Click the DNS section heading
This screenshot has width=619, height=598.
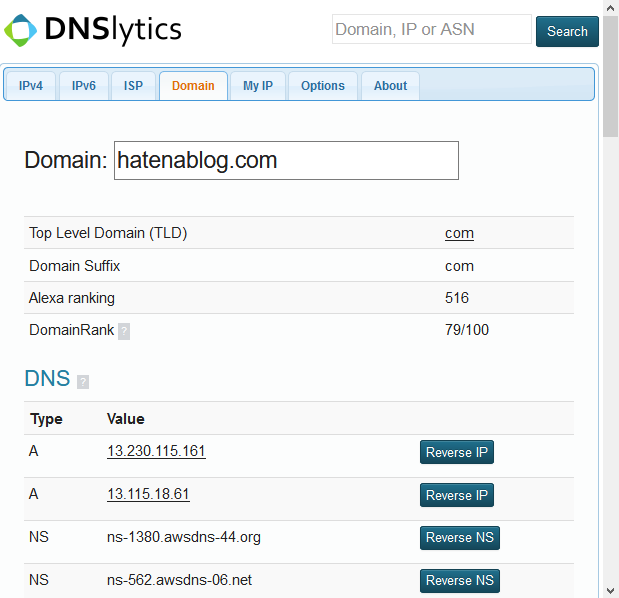pos(47,379)
